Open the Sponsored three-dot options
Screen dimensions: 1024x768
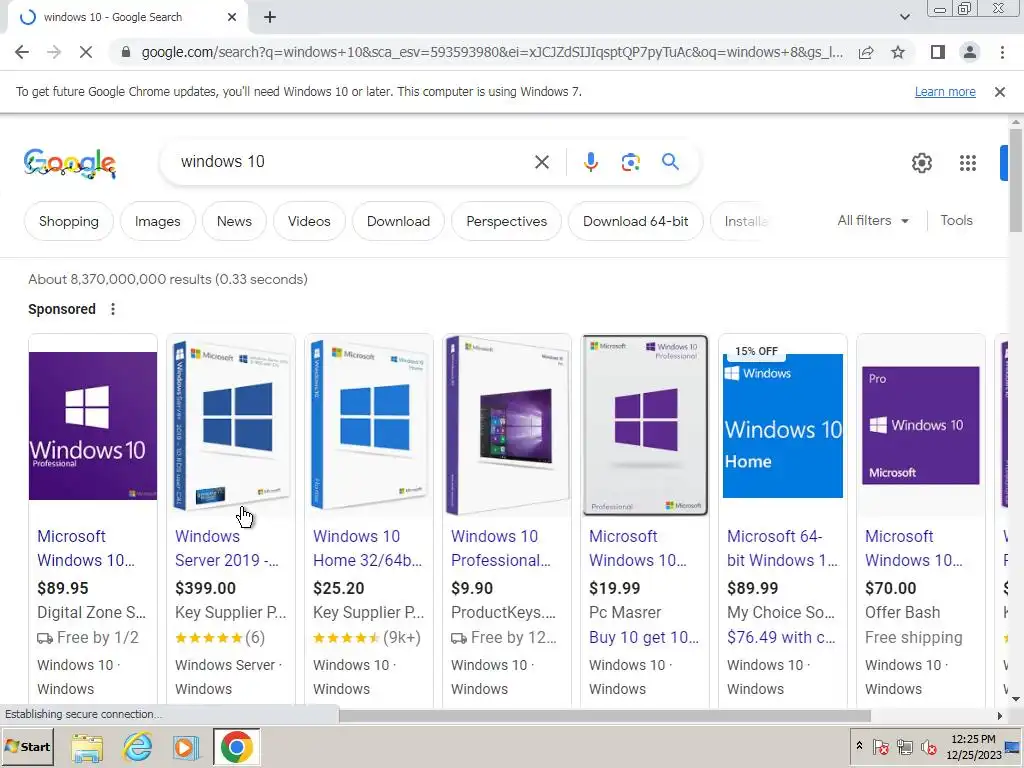(113, 309)
